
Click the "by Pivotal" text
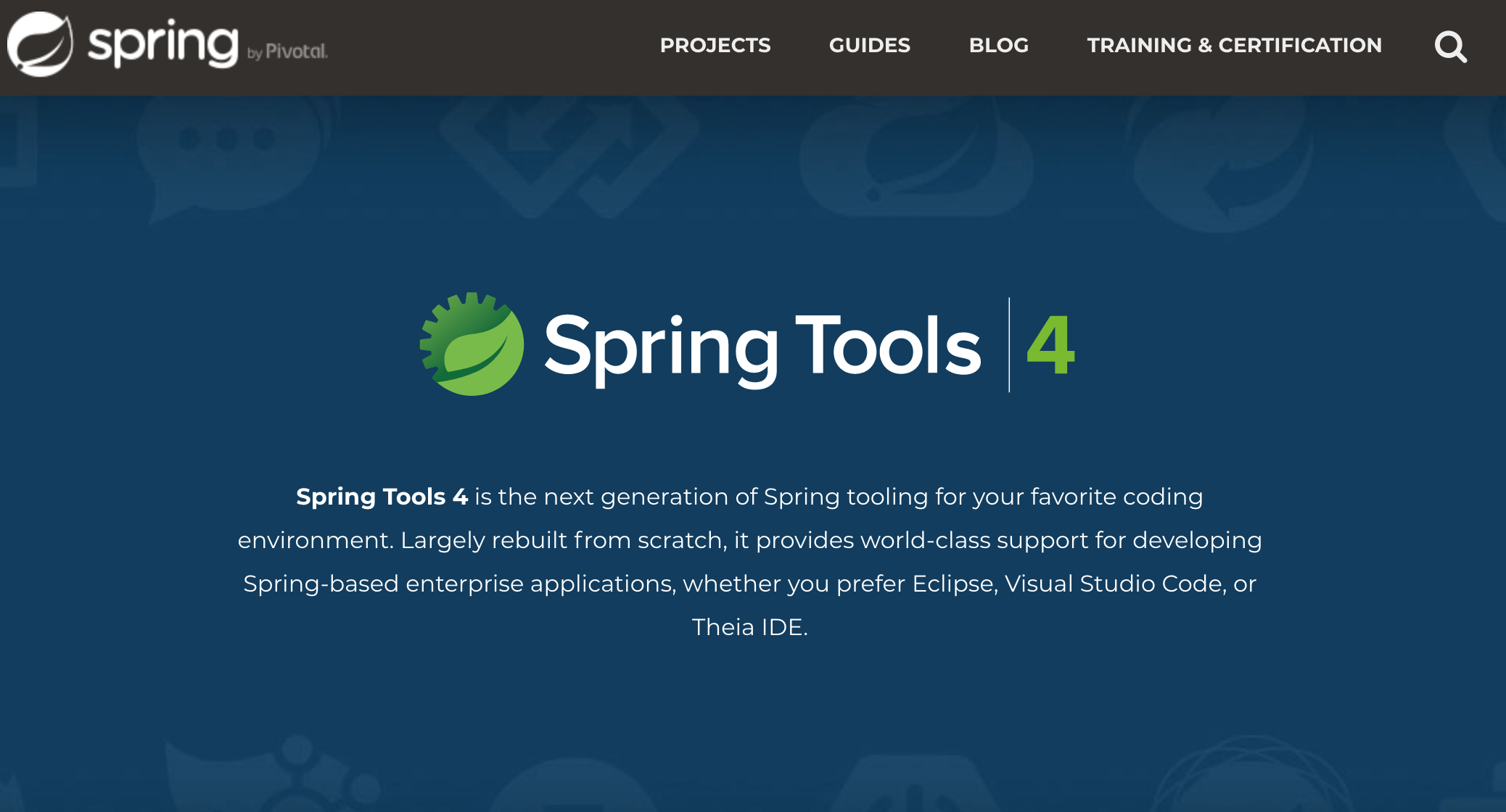[x=288, y=52]
